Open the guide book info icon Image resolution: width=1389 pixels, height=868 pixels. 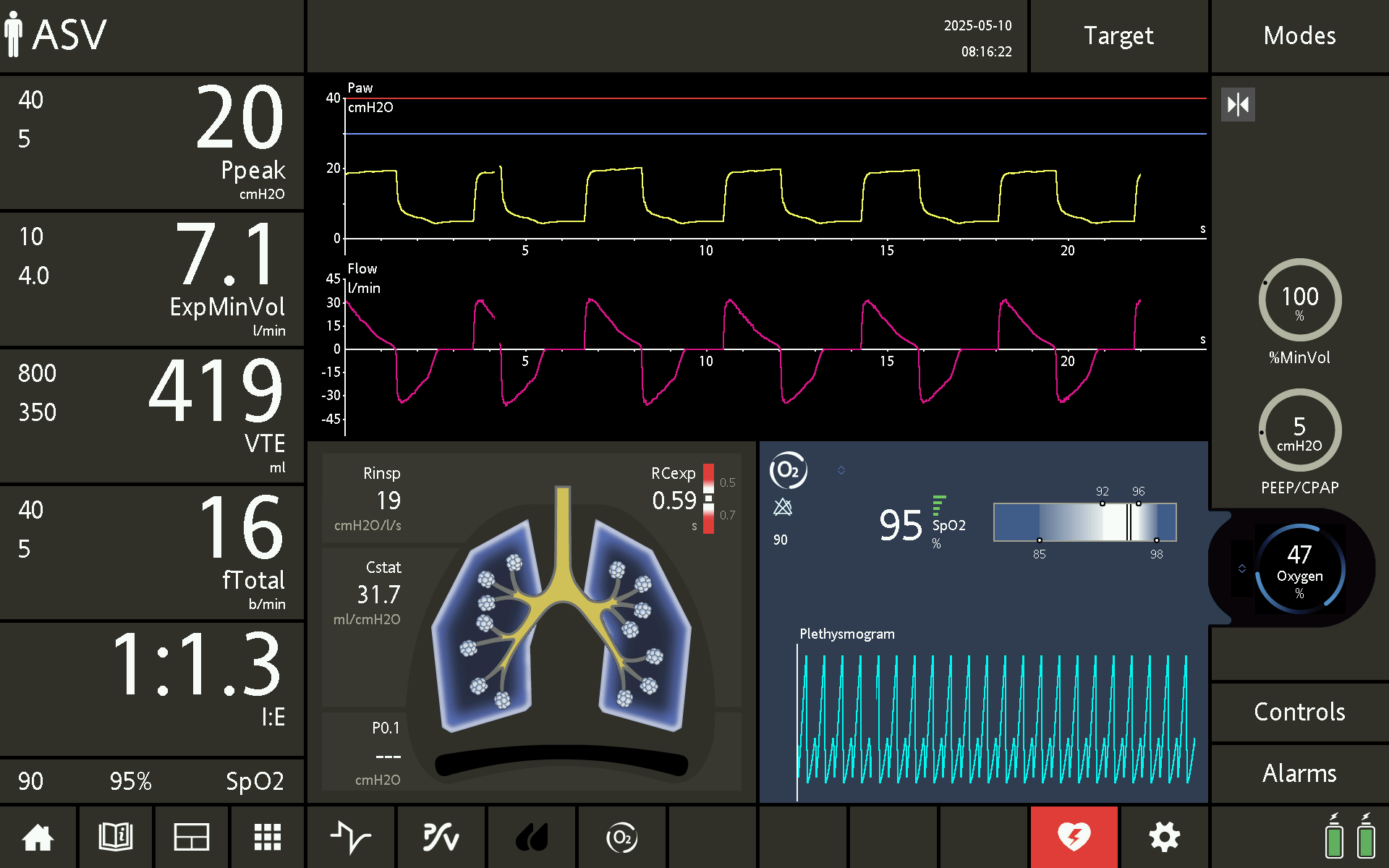point(115,838)
